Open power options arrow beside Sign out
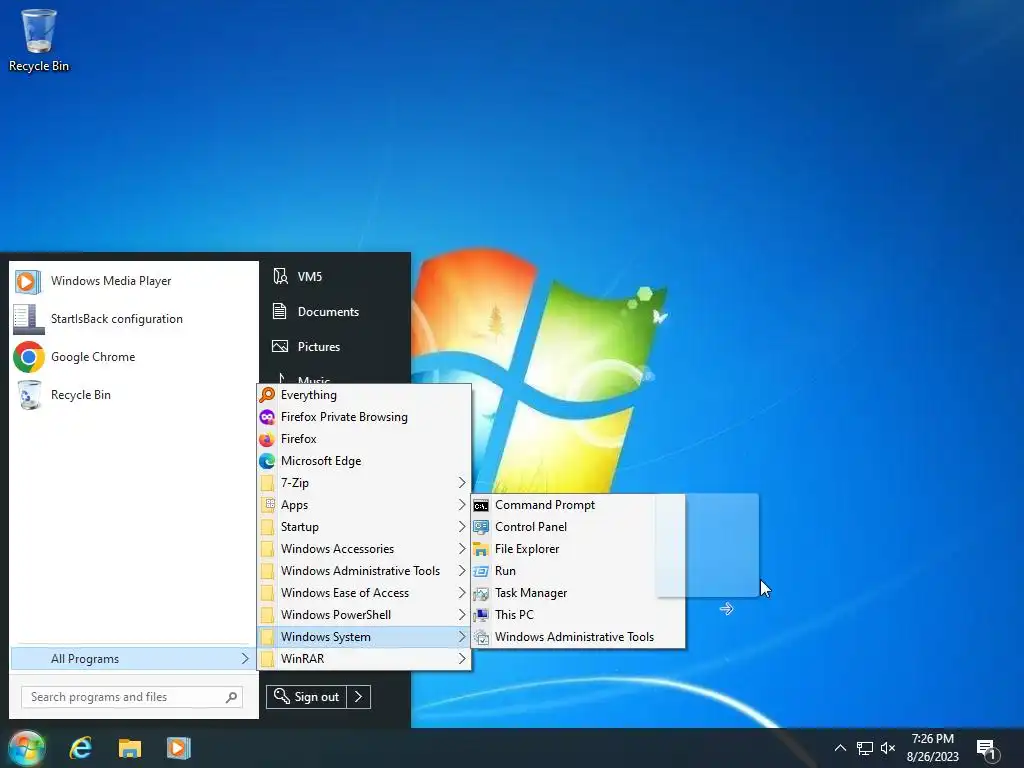Image resolution: width=1024 pixels, height=768 pixels. point(359,697)
